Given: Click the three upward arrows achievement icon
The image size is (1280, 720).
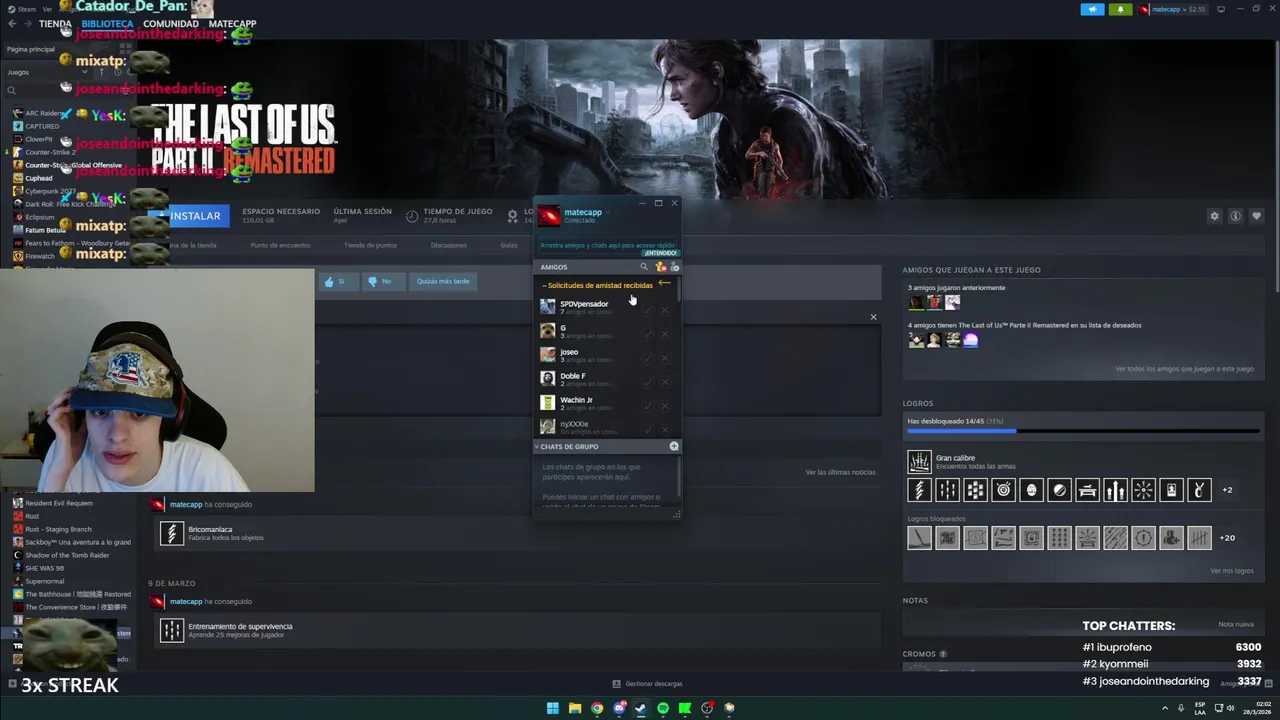Looking at the screenshot, I should 1115,490.
